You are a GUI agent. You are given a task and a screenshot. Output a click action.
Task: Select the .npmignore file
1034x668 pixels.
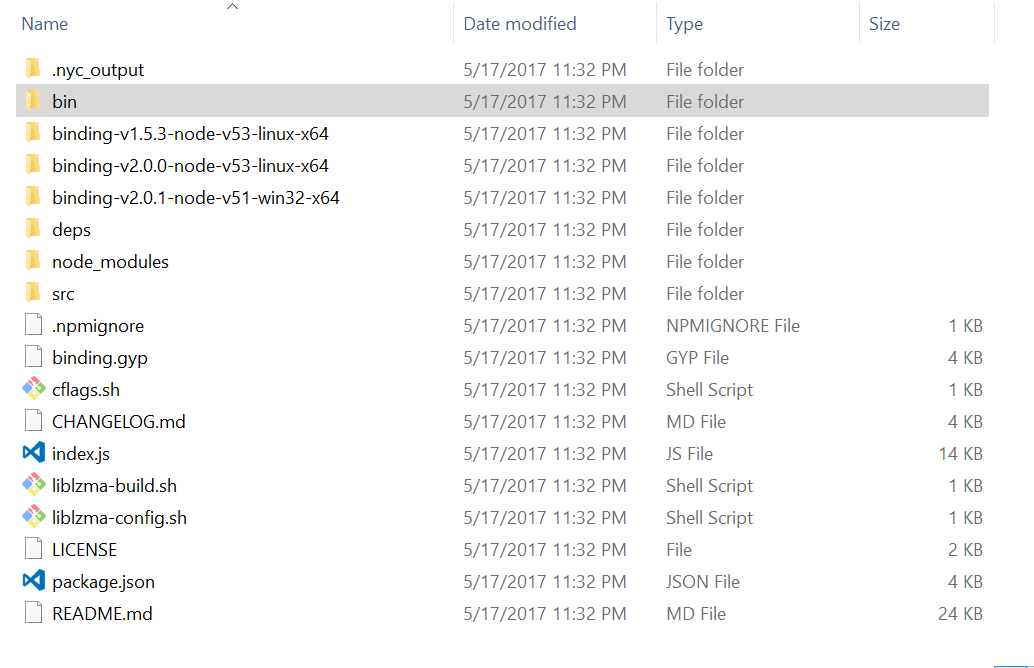click(x=97, y=325)
